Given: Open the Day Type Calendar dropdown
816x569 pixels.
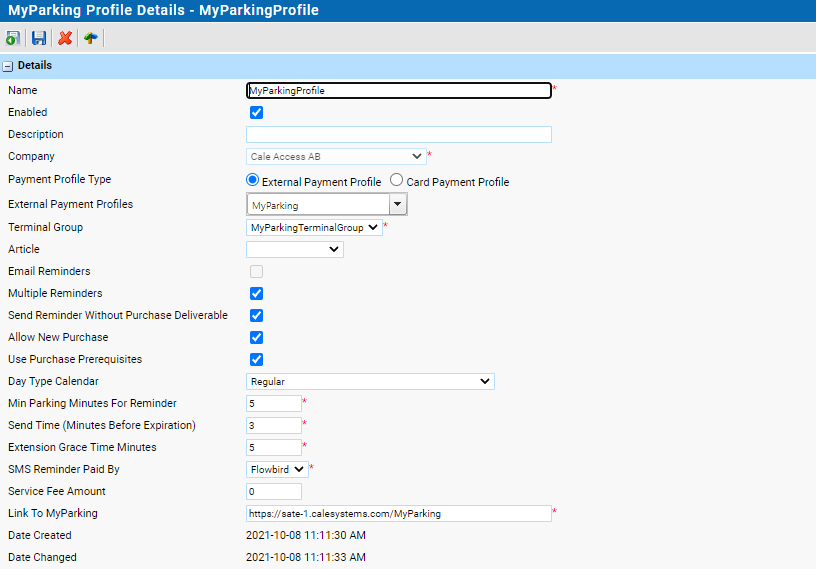Looking at the screenshot, I should pyautogui.click(x=370, y=382).
